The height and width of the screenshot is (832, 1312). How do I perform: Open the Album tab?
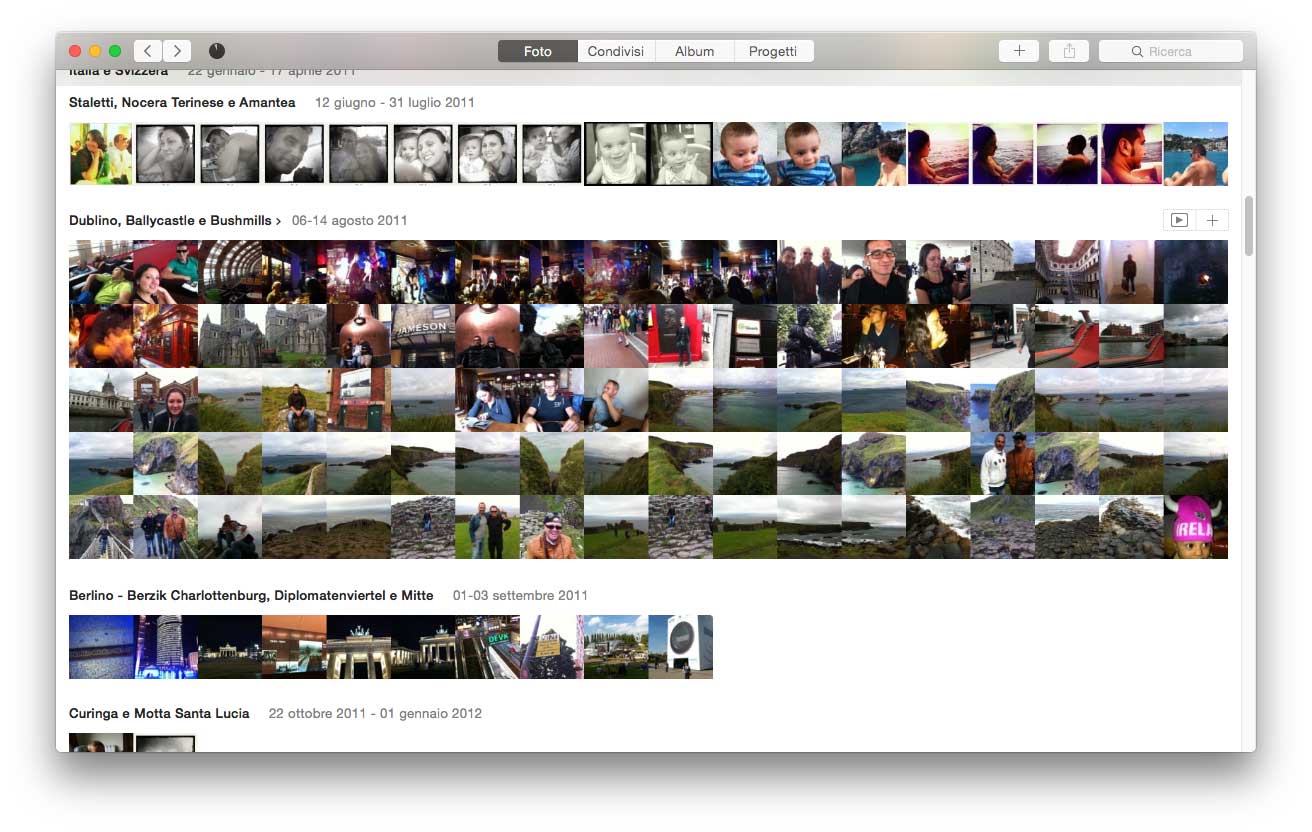point(694,51)
